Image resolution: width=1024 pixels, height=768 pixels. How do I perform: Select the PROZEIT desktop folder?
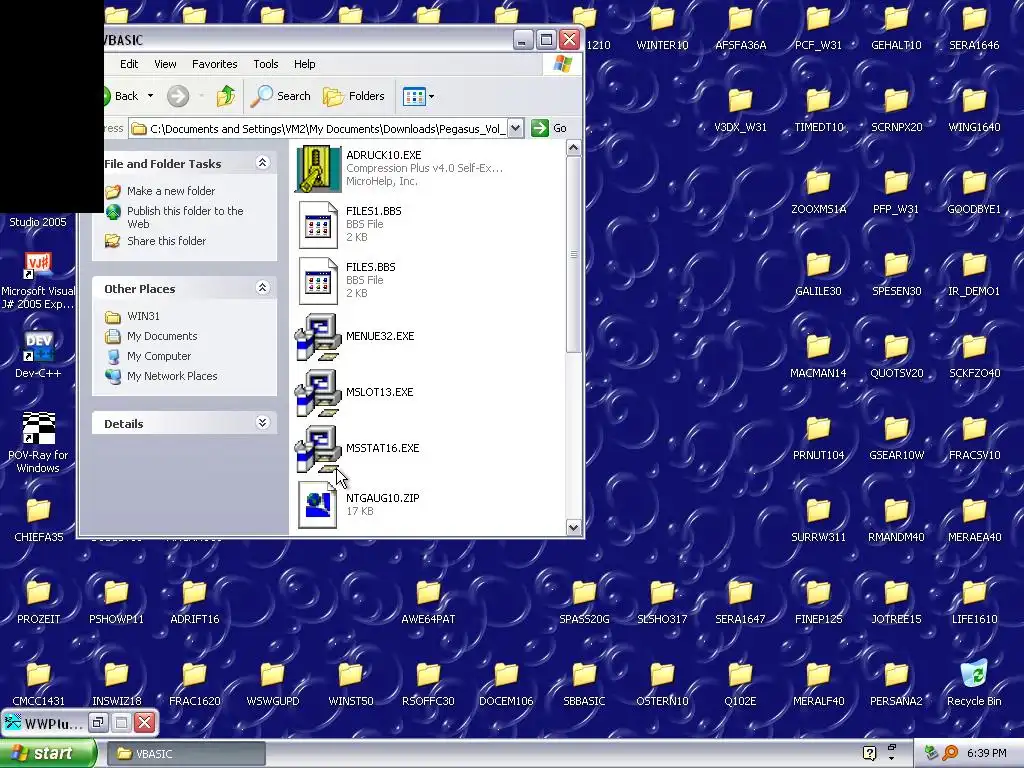[x=38, y=601]
